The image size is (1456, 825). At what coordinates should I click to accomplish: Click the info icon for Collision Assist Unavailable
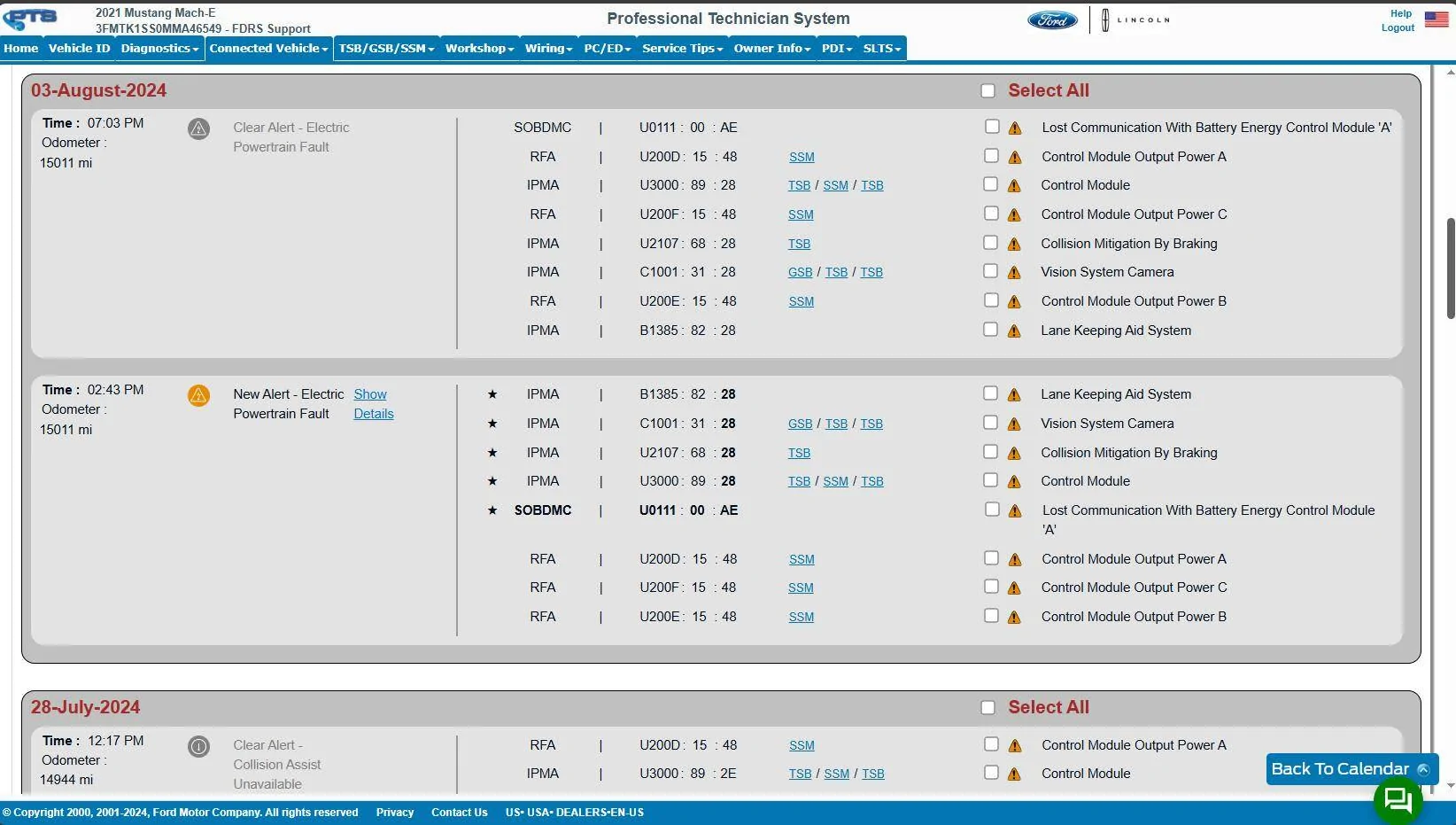tap(198, 746)
